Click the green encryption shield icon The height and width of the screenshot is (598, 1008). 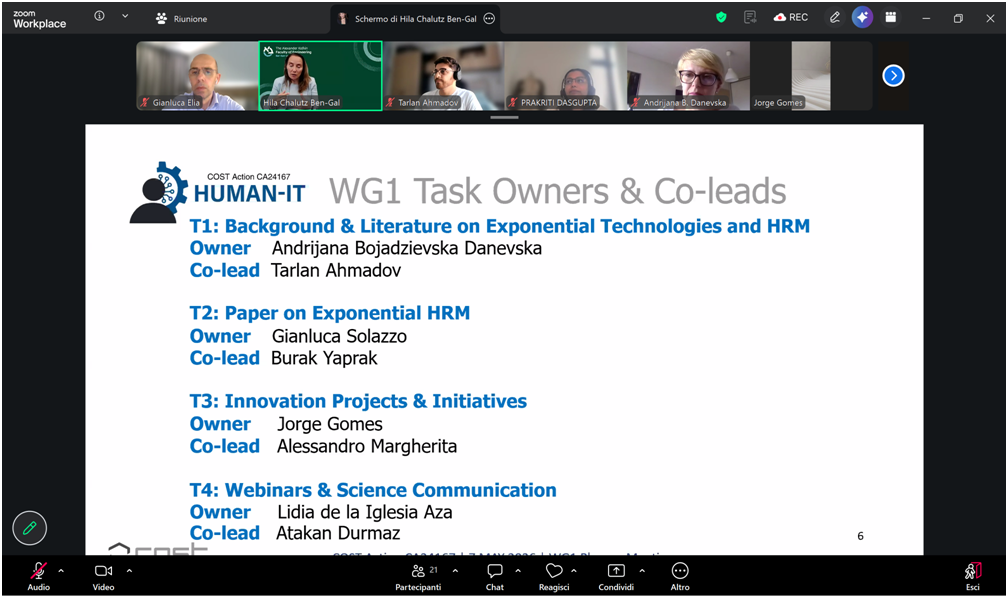(x=721, y=17)
